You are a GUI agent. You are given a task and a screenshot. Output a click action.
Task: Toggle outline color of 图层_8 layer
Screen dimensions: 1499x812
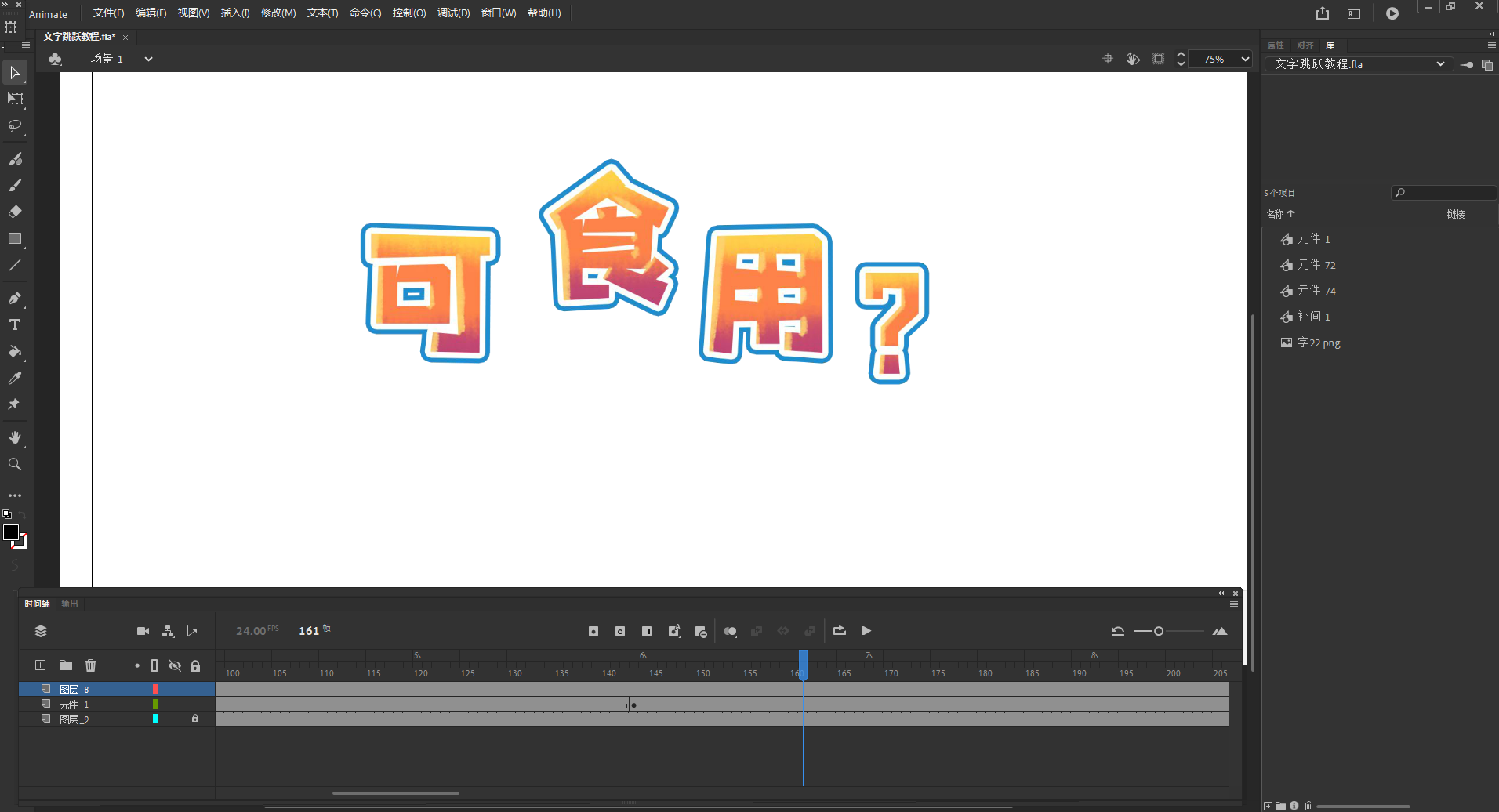(x=155, y=689)
